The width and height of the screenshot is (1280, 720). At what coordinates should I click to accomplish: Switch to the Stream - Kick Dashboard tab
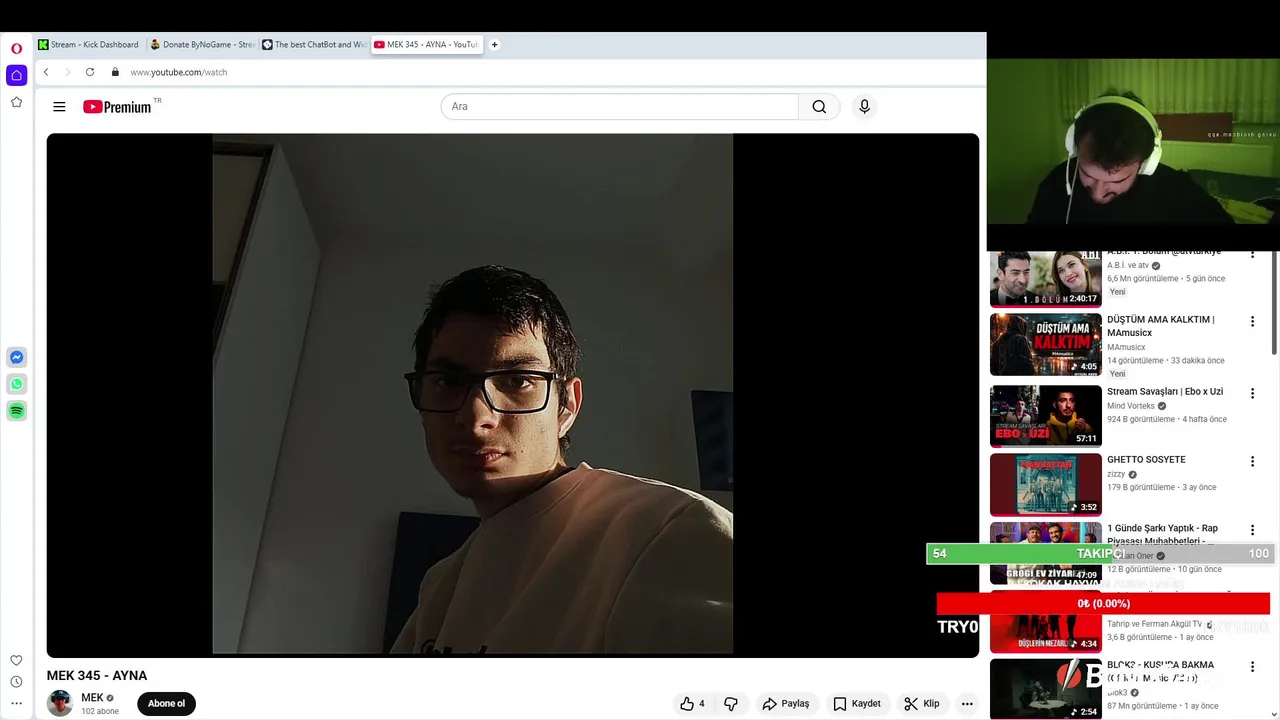tap(90, 44)
